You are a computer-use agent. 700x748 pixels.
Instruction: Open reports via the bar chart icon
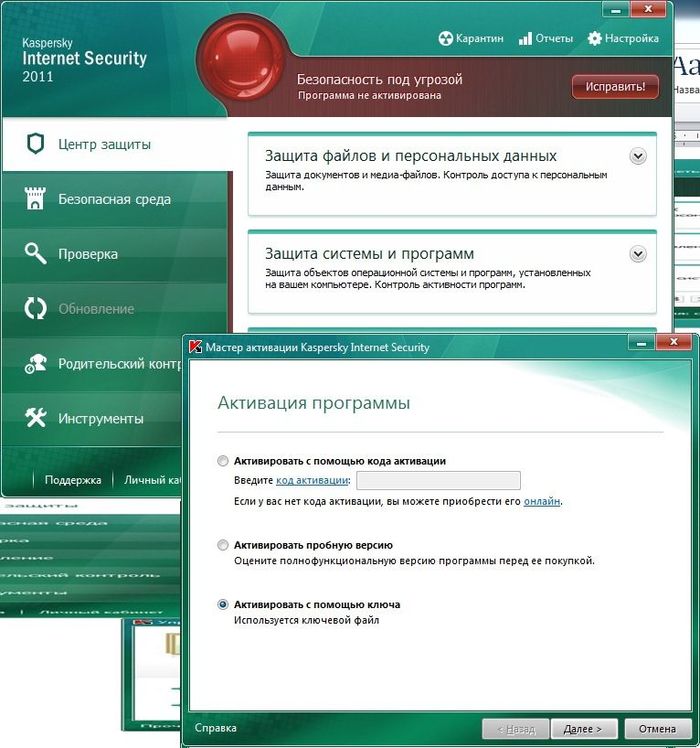pos(525,39)
